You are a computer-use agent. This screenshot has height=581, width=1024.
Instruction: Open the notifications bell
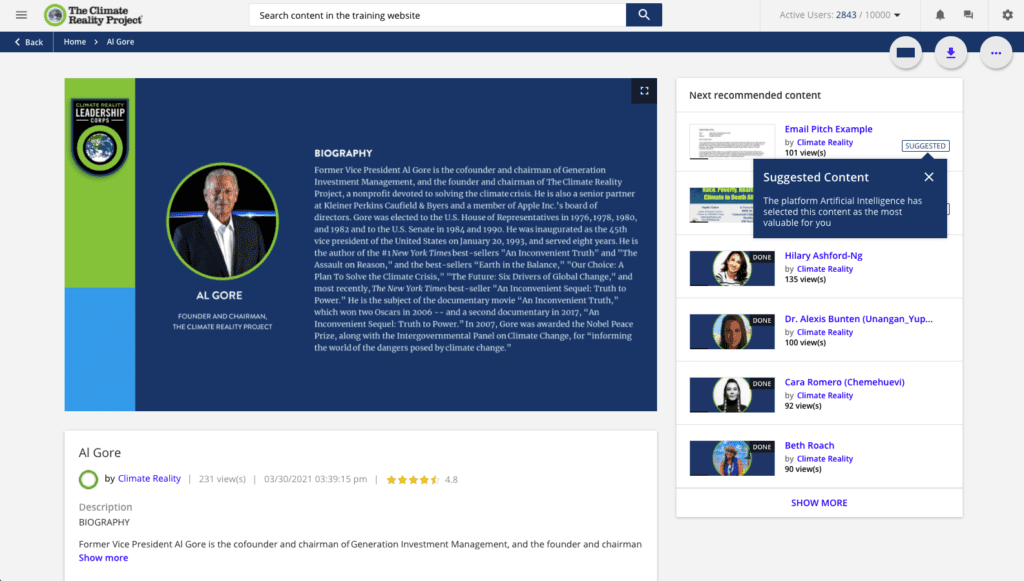pos(940,15)
